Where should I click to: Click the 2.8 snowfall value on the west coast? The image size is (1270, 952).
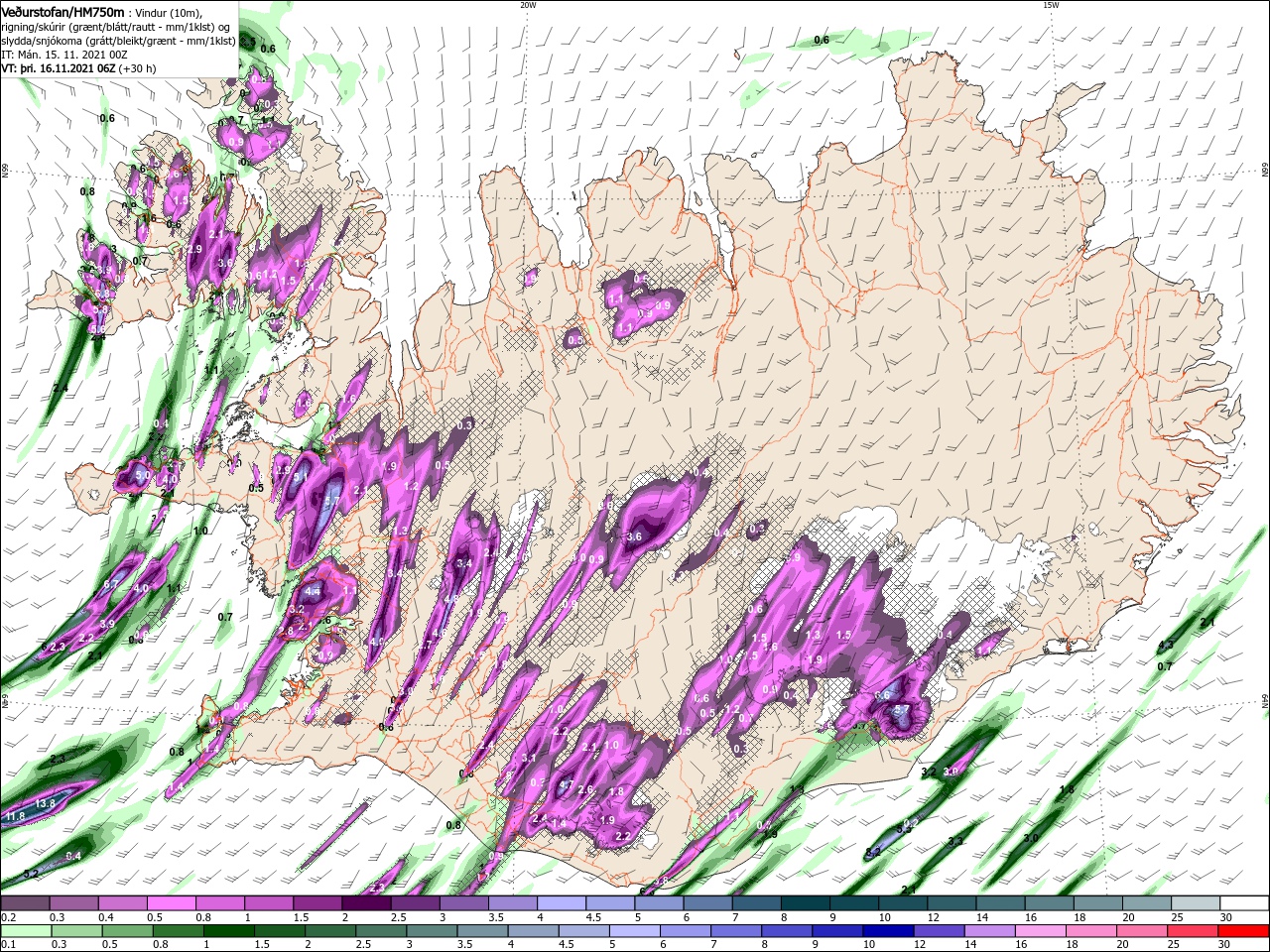click(x=288, y=631)
